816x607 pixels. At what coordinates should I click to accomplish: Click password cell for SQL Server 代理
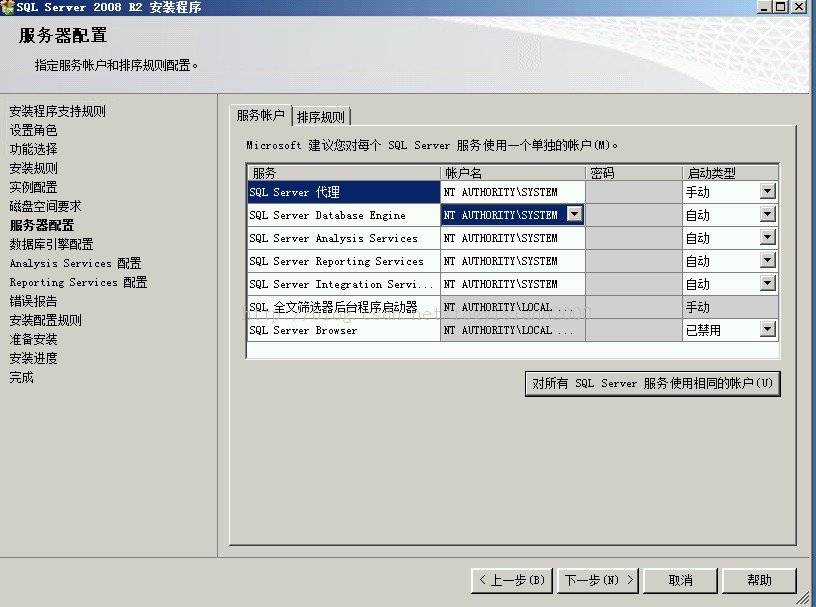point(634,192)
